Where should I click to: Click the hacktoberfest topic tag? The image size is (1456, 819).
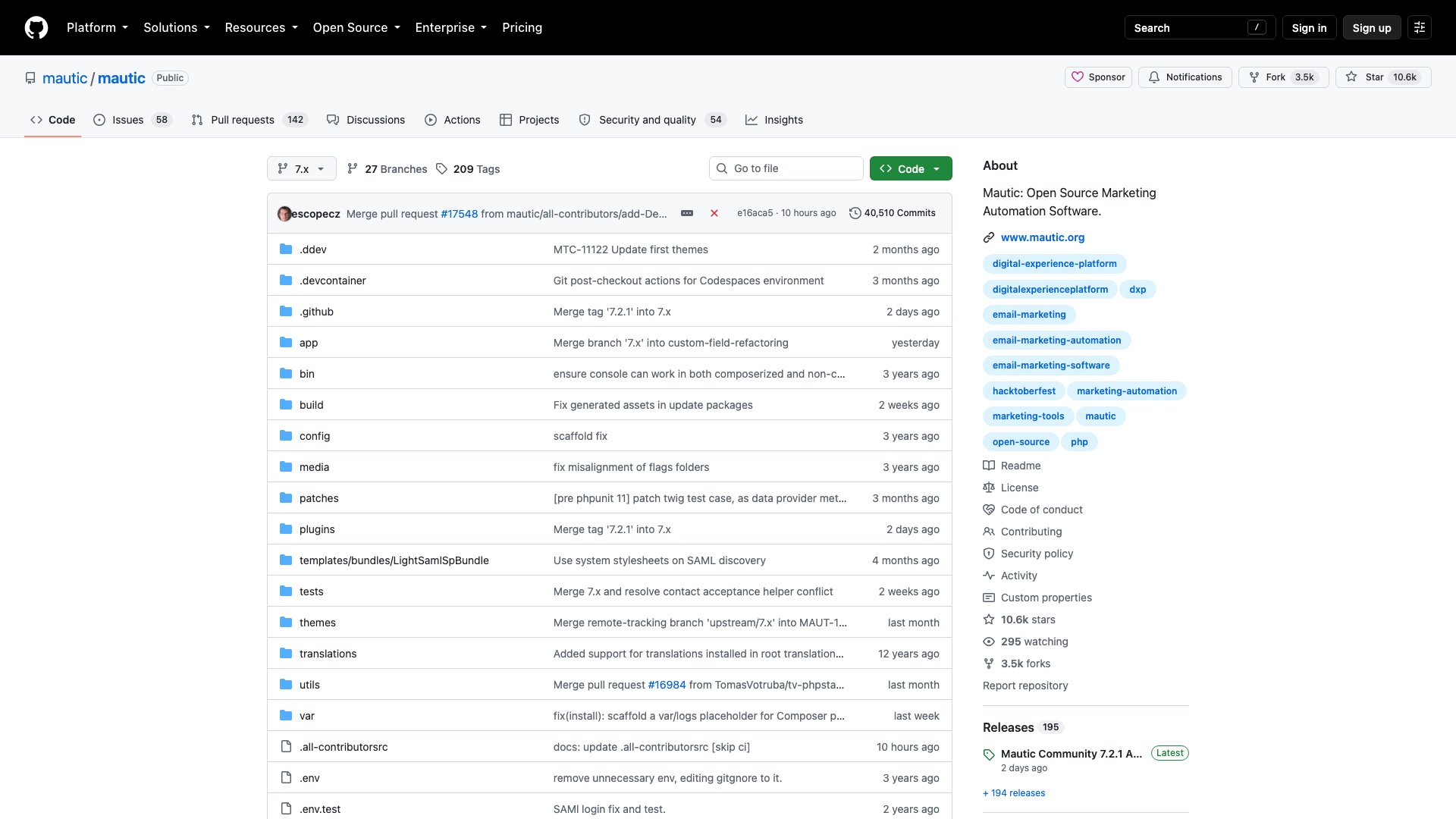(1024, 391)
